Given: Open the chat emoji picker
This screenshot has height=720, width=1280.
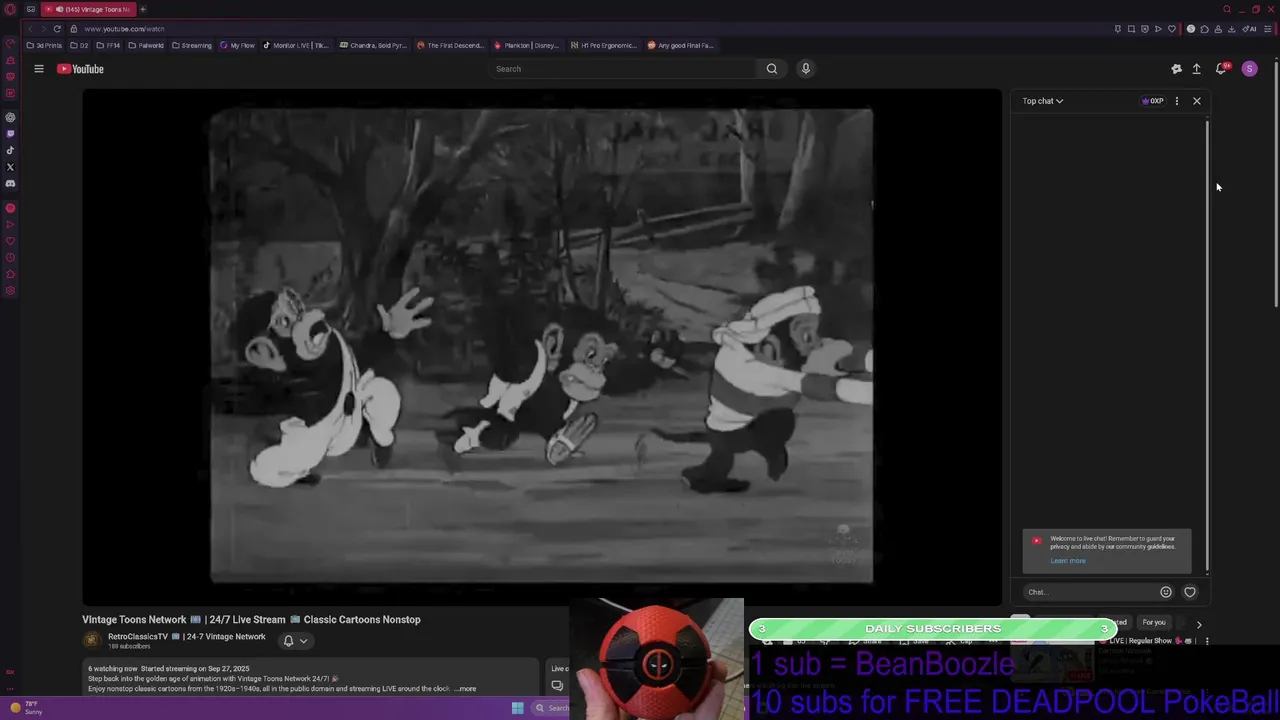Looking at the screenshot, I should [x=1165, y=592].
